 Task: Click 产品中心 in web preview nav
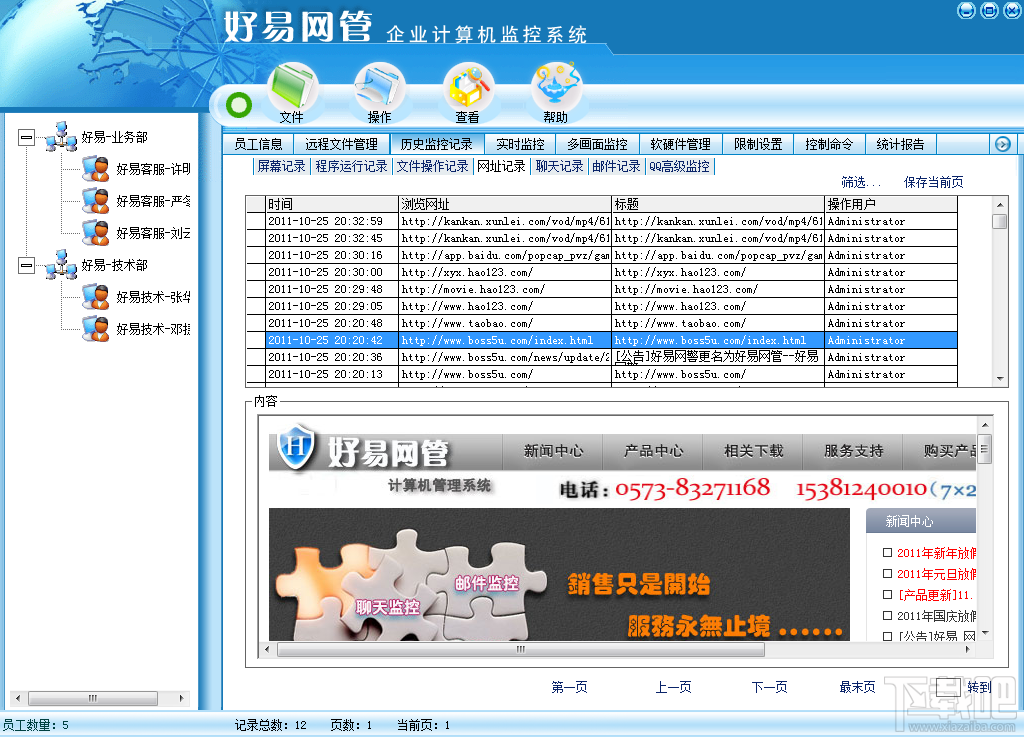click(x=653, y=451)
